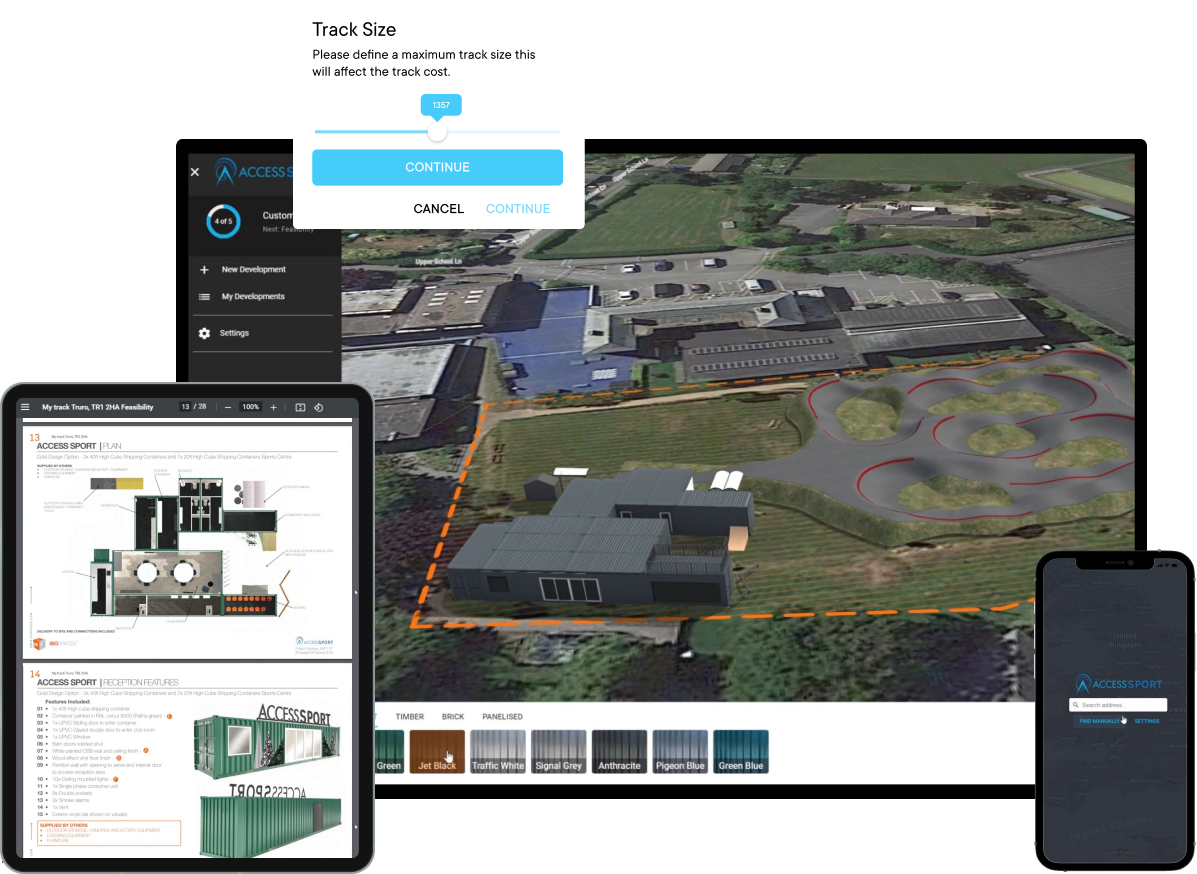Open Settings via the sidebar gear icon
The height and width of the screenshot is (874, 1197).
pos(204,334)
